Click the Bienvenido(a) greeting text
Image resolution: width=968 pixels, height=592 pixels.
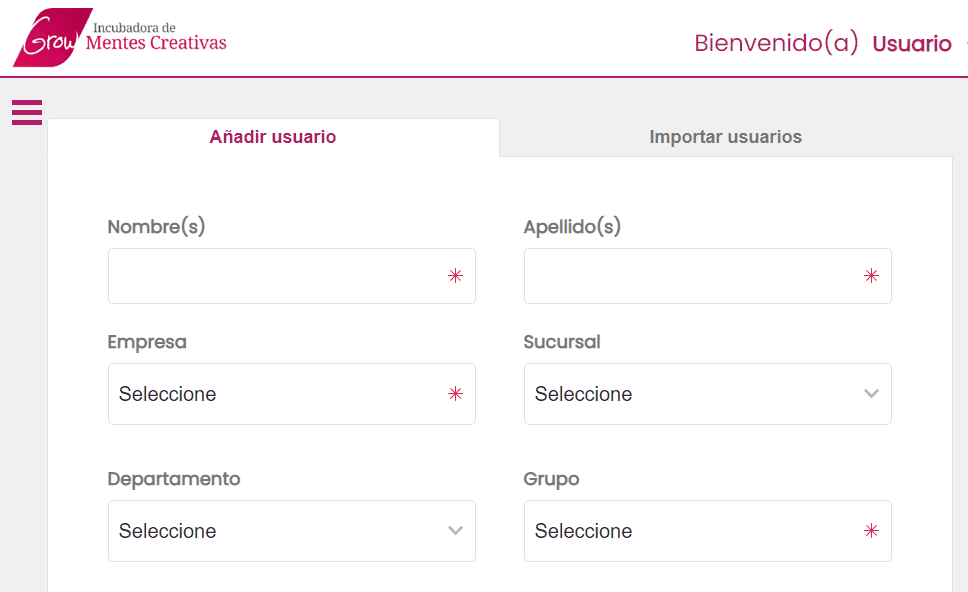click(776, 43)
